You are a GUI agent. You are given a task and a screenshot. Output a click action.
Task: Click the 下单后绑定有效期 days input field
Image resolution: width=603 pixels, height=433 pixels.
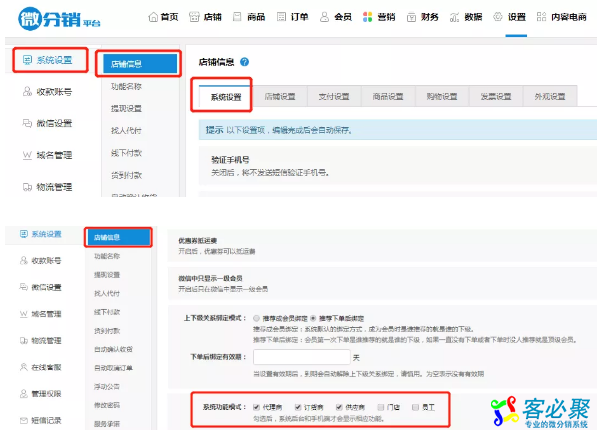pyautogui.click(x=302, y=357)
